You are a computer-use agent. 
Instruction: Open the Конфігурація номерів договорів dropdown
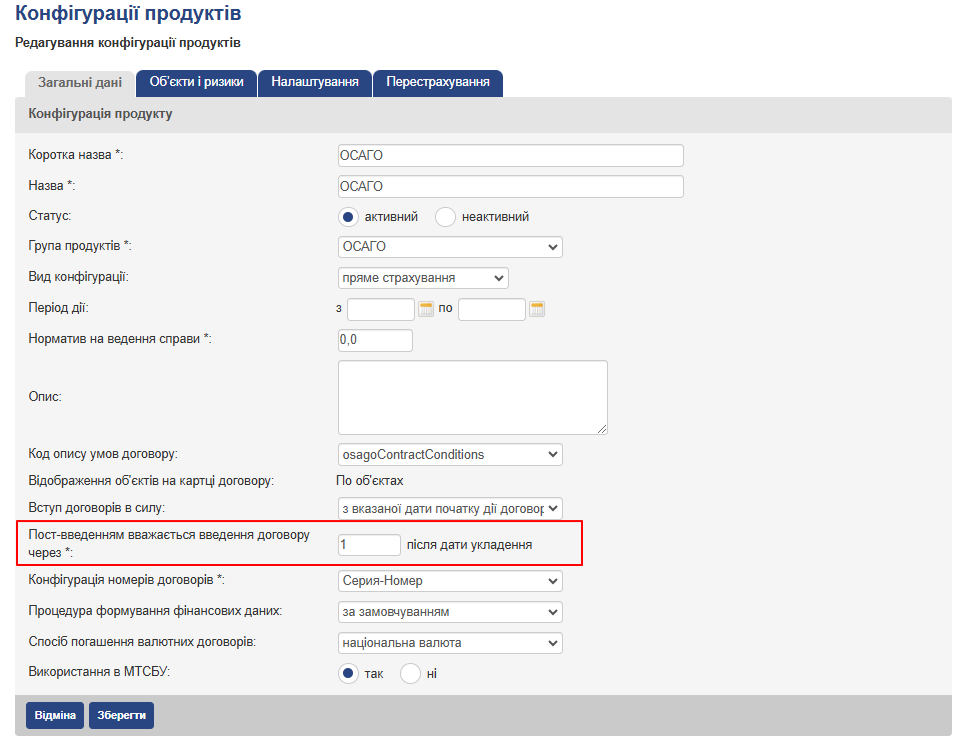click(x=450, y=581)
